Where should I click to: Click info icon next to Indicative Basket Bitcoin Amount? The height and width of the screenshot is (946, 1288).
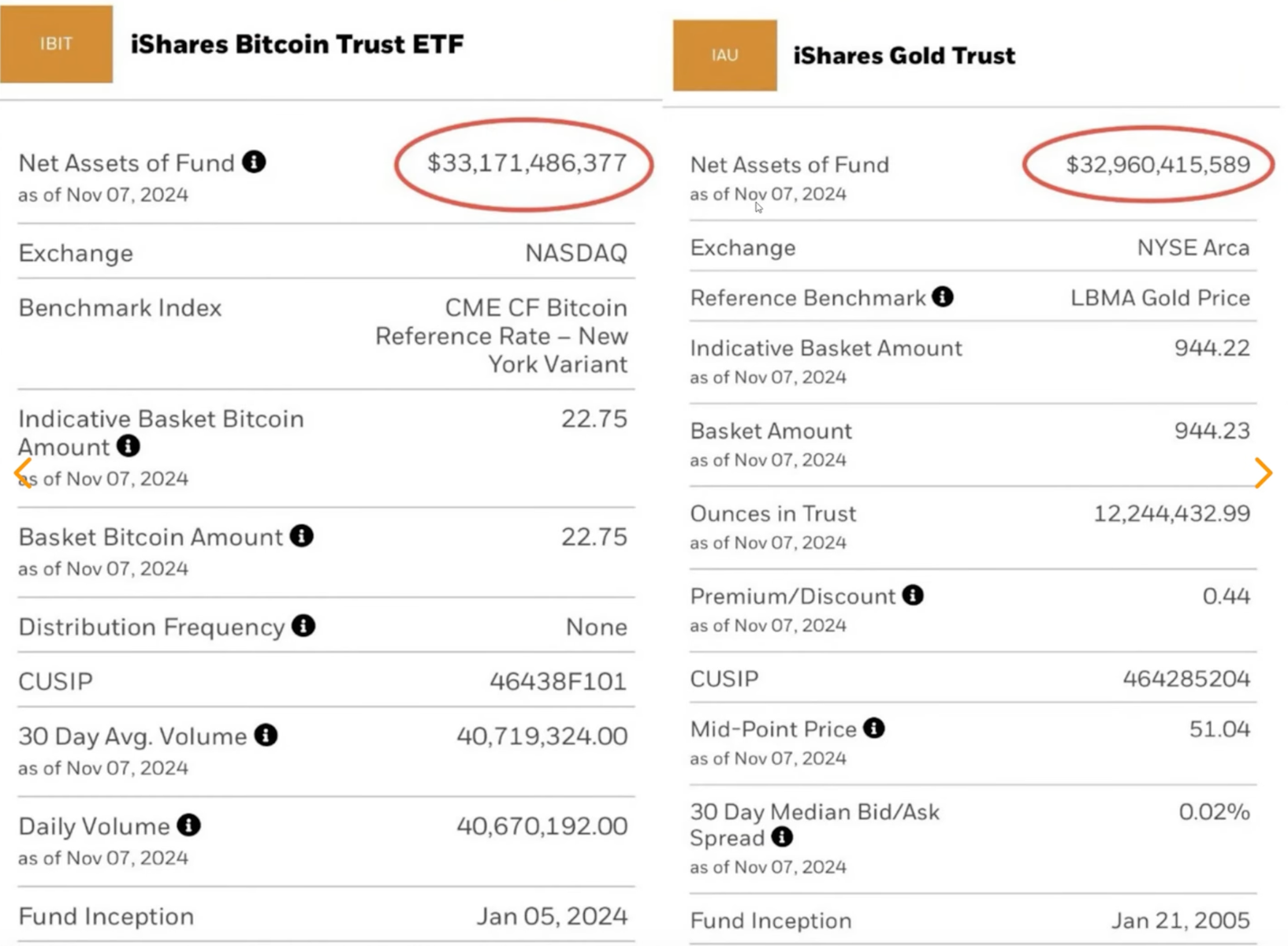coord(128,446)
